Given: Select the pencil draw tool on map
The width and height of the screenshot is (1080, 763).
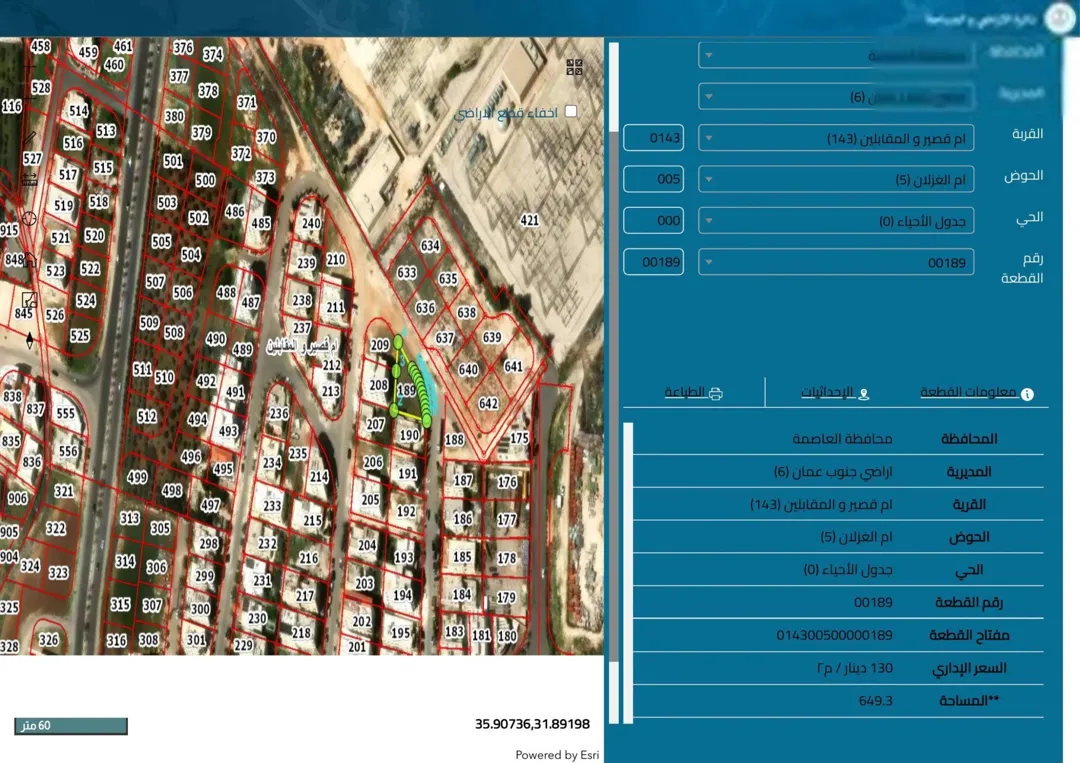Looking at the screenshot, I should (29, 138).
